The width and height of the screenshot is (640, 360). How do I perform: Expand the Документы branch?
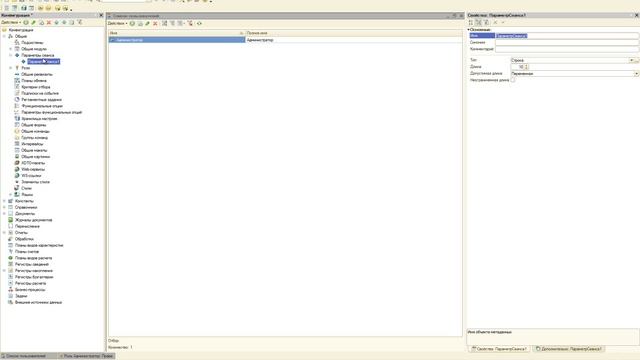4,214
